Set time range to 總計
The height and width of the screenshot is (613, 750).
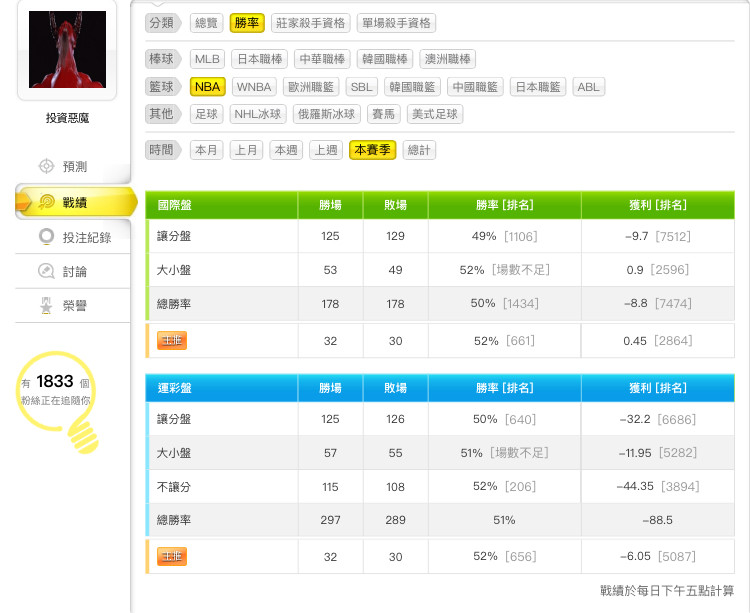pyautogui.click(x=419, y=150)
